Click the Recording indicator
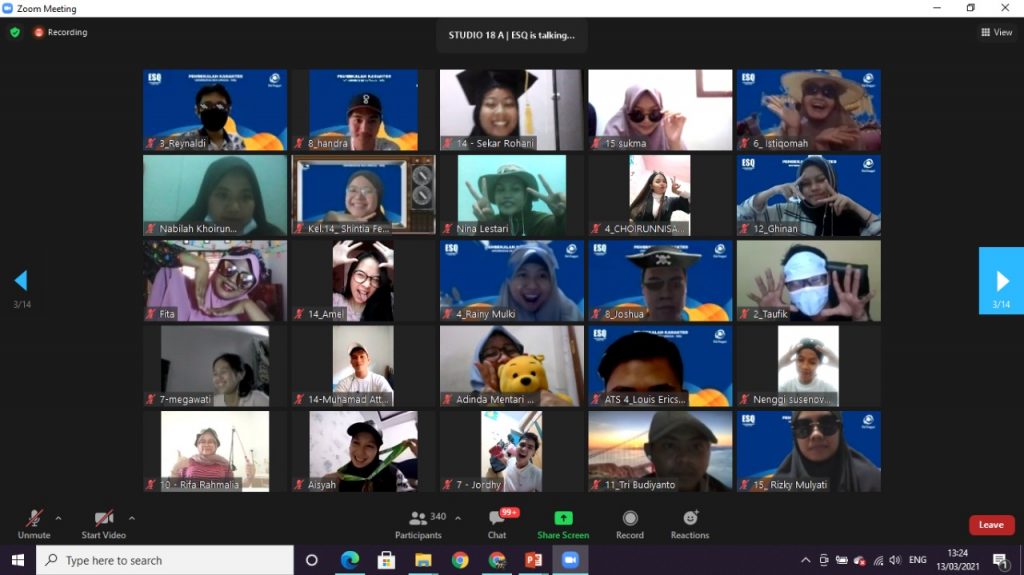This screenshot has width=1024, height=575. point(60,32)
